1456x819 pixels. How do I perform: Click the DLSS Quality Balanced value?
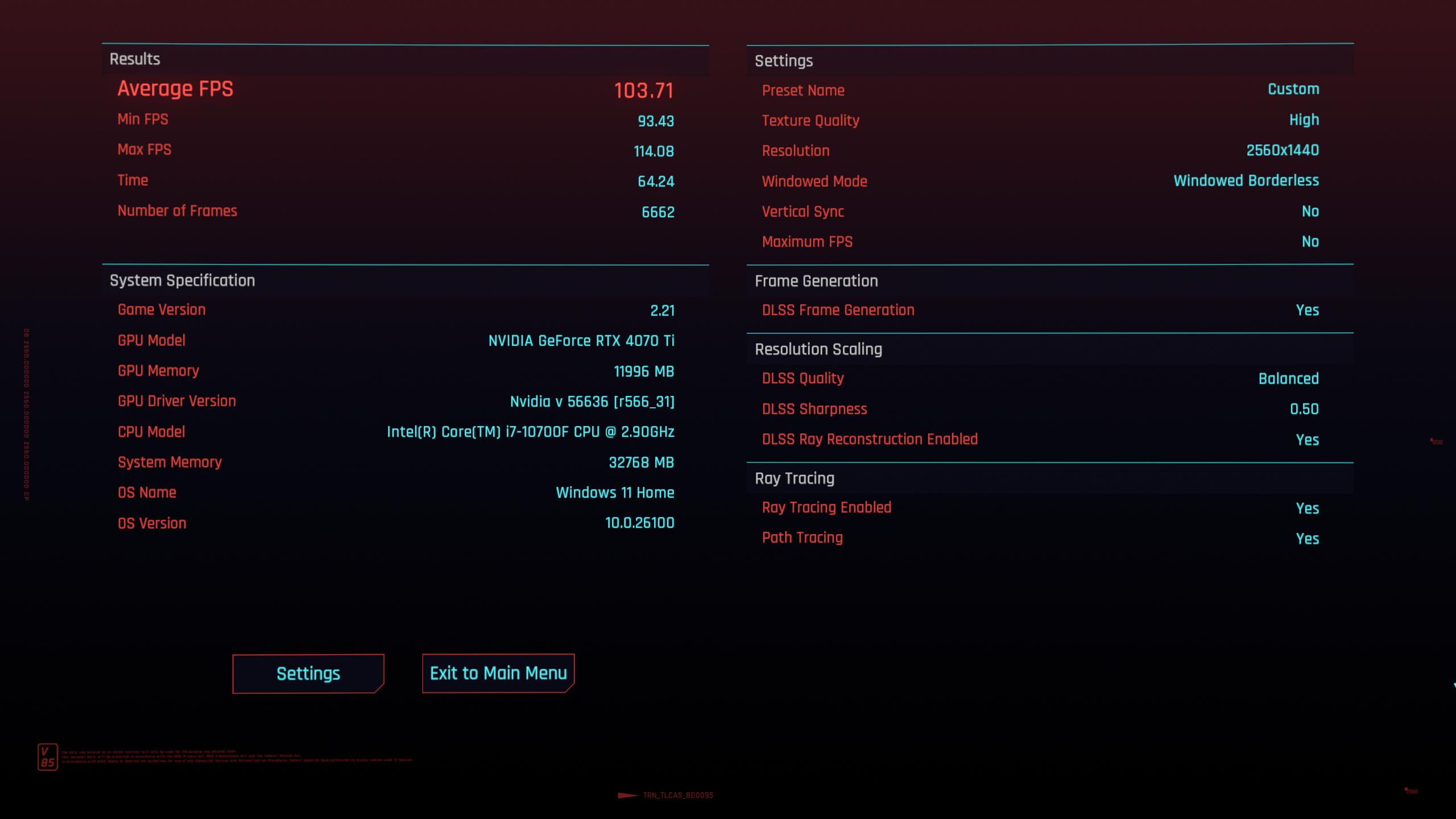1288,379
